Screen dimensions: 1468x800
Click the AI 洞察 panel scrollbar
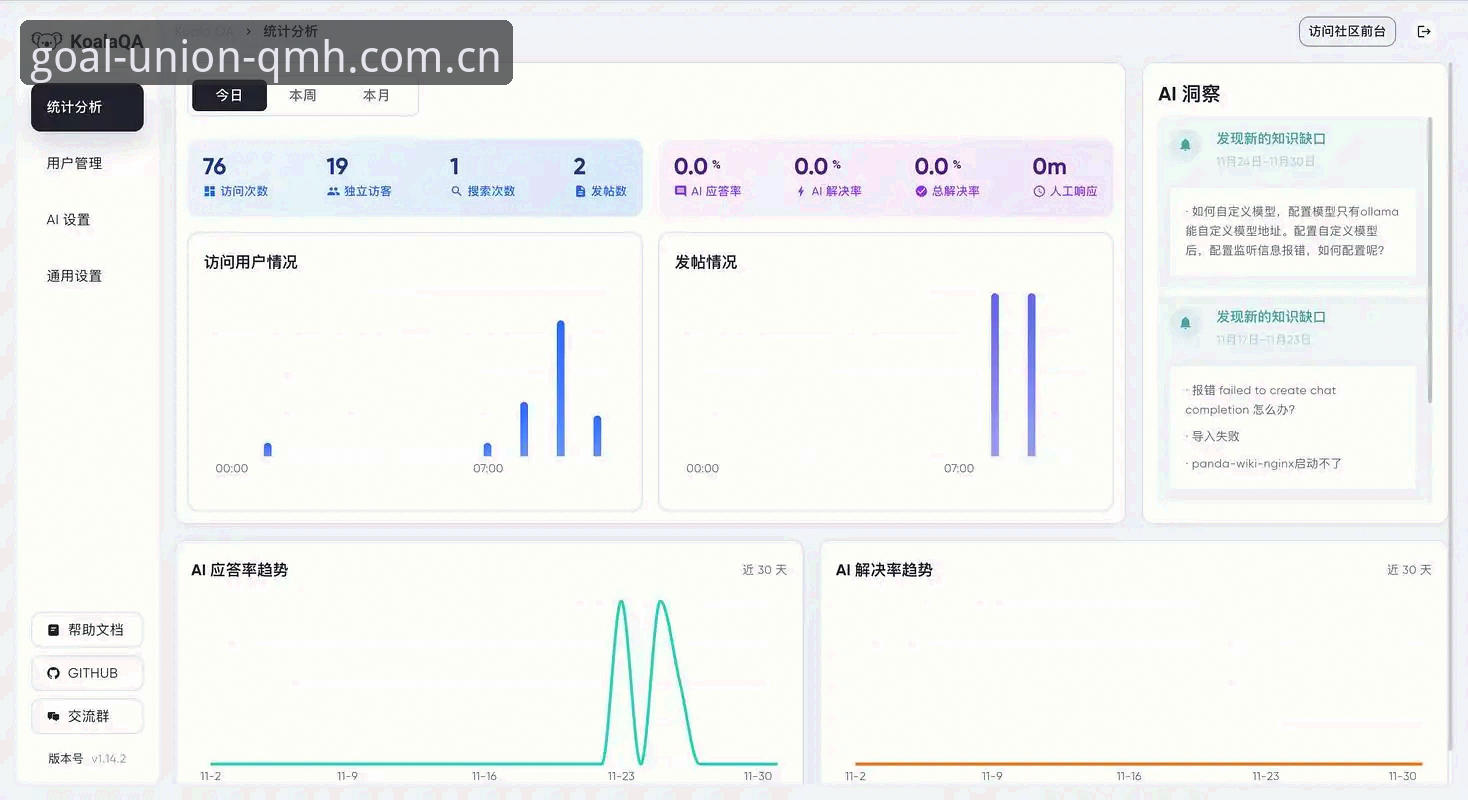point(1430,260)
